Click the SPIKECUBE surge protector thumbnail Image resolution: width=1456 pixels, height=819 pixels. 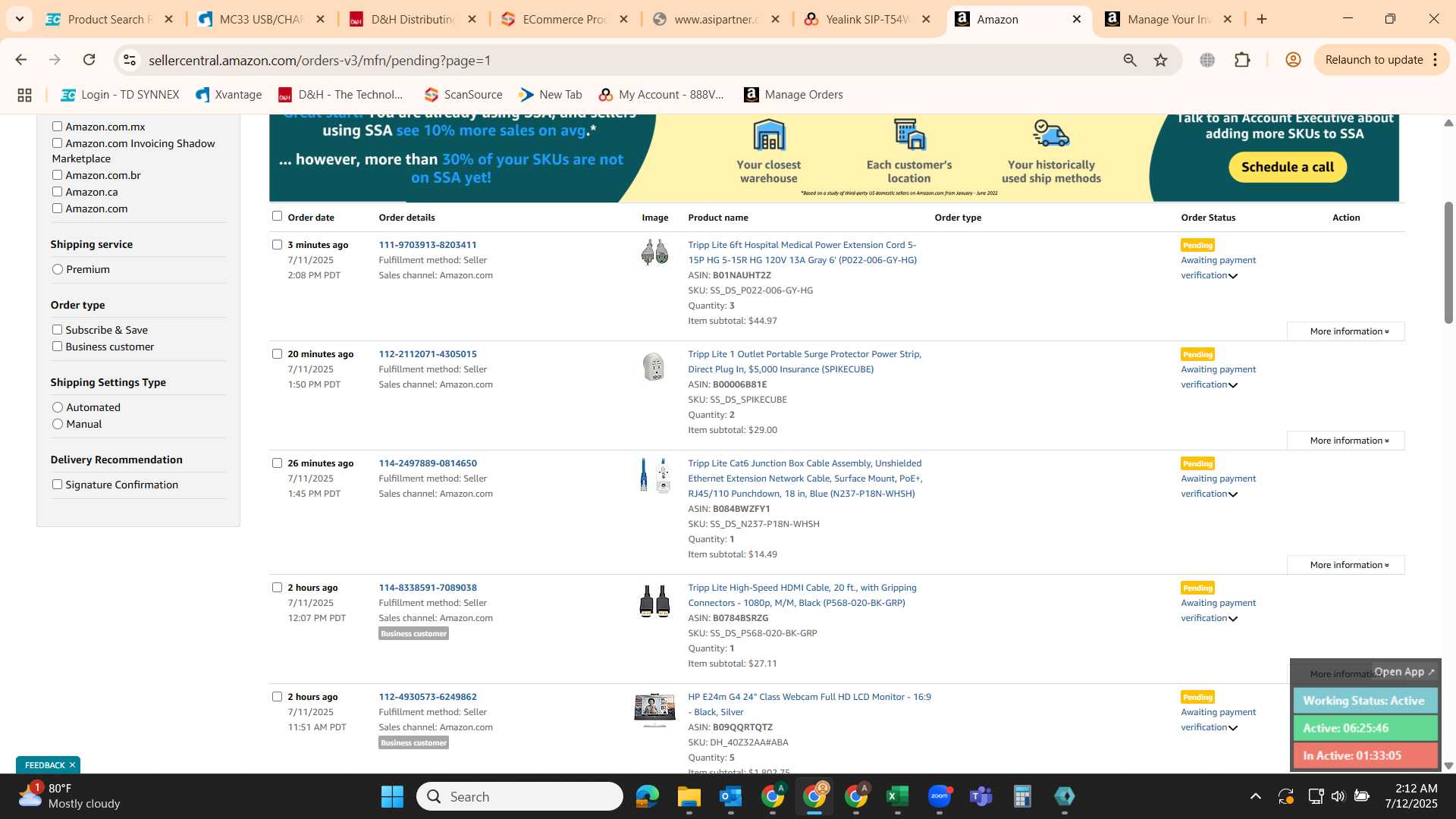click(653, 367)
